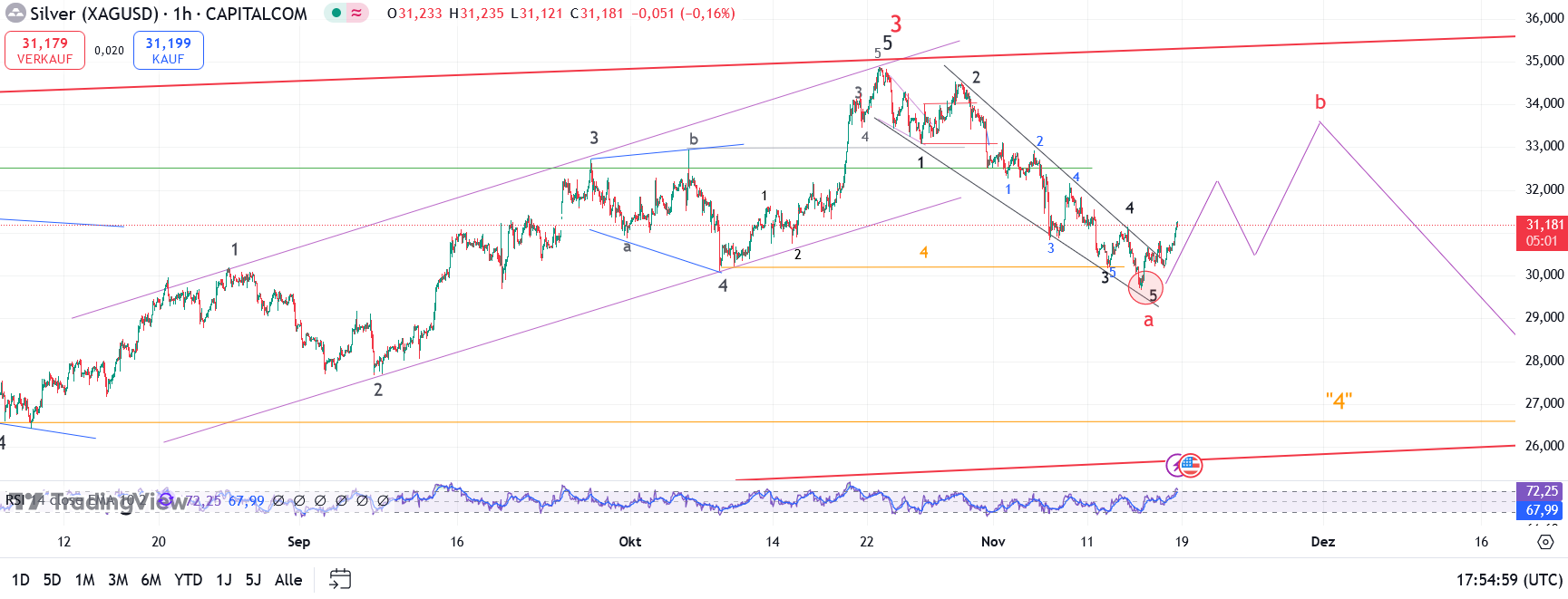
Task: Select the 6M time range
Action: pos(151,580)
